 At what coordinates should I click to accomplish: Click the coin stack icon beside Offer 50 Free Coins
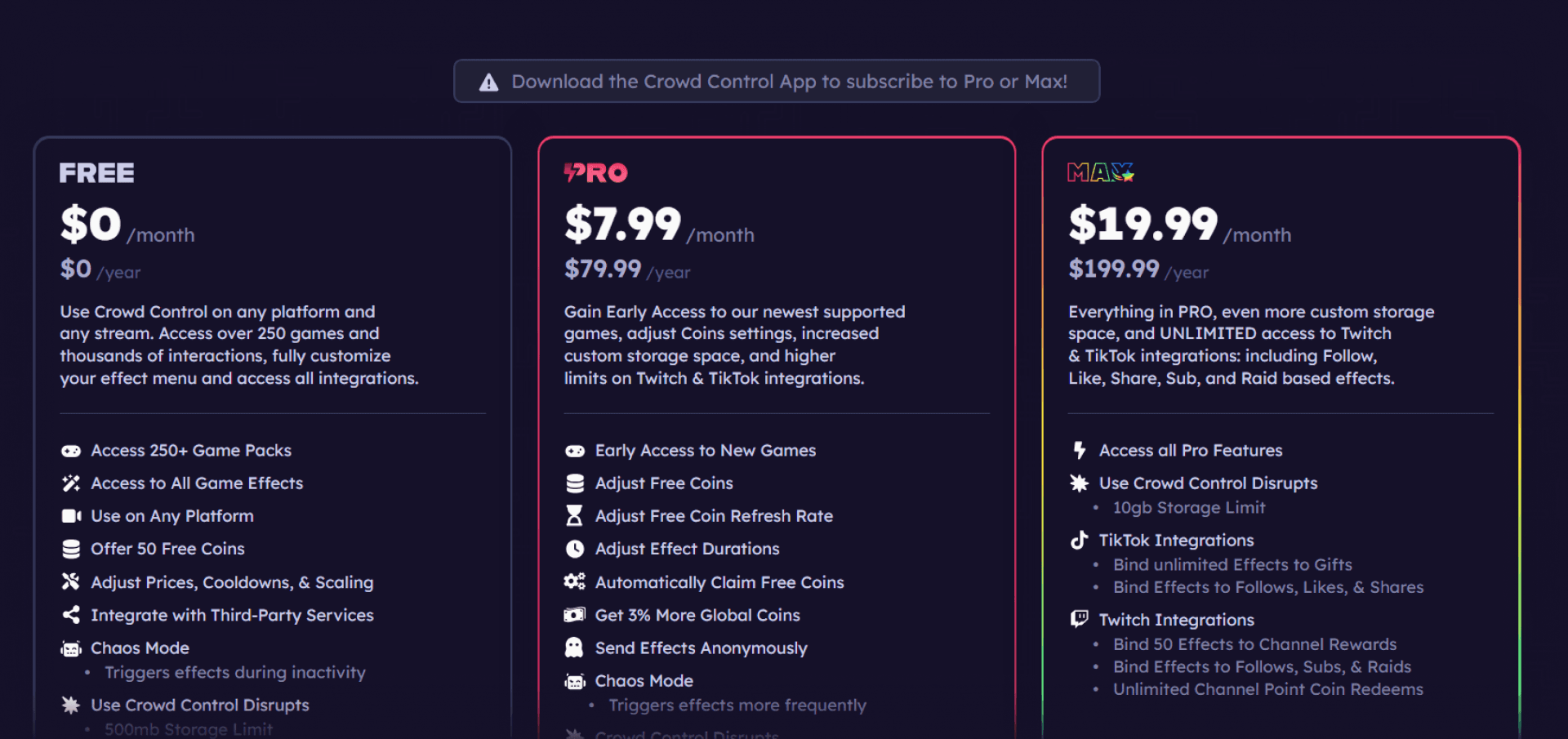(x=71, y=549)
